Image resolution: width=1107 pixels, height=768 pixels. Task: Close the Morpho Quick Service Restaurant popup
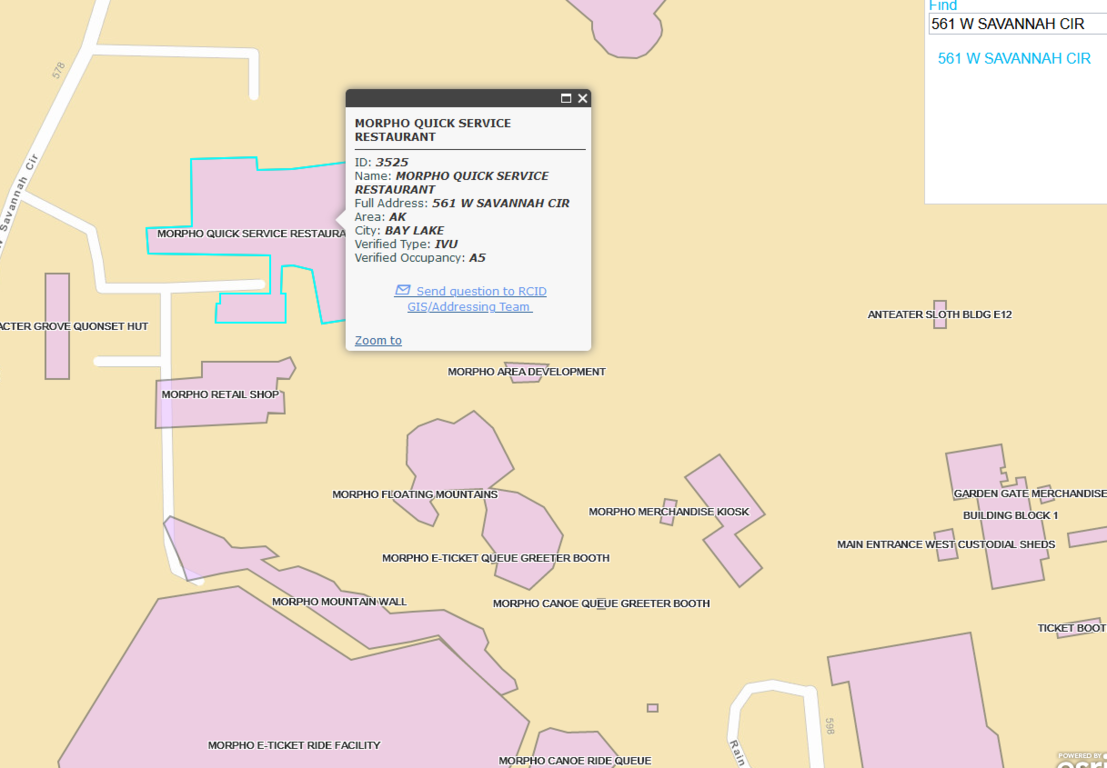coord(582,98)
